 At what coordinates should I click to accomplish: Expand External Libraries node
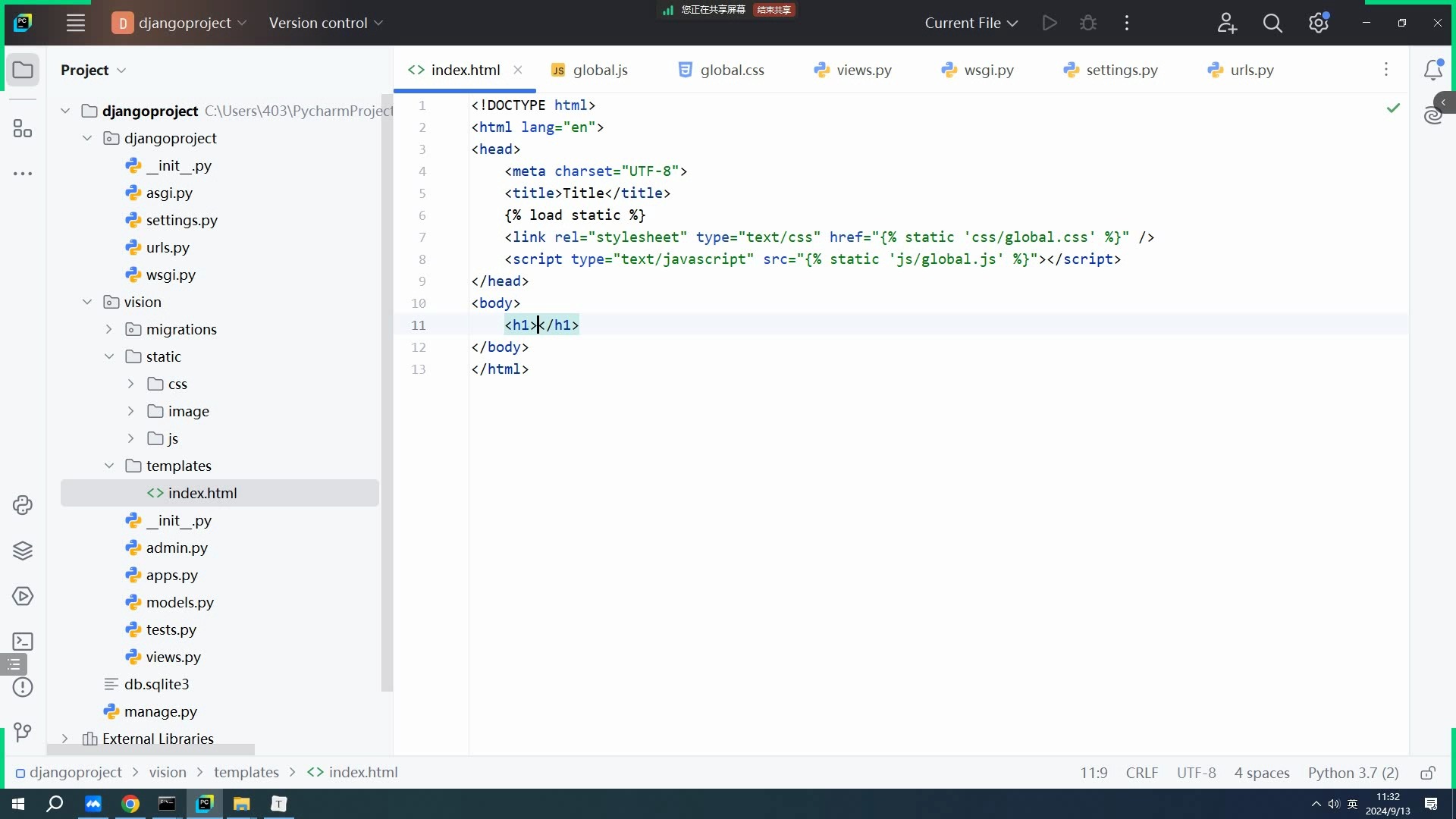[x=65, y=739]
